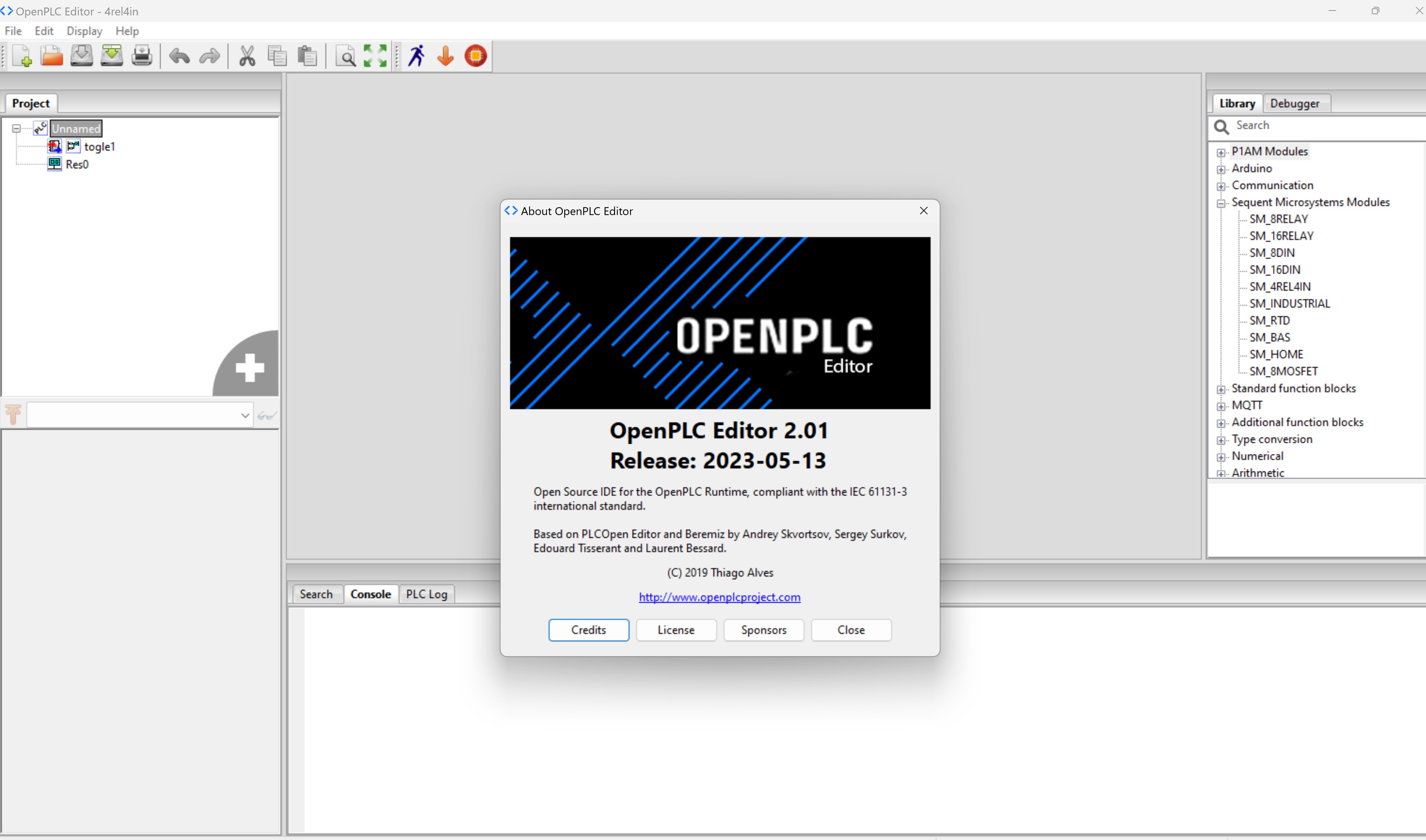Screen dimensions: 1426x840
Task: Expand the P1AM Modules library category
Action: point(1221,152)
